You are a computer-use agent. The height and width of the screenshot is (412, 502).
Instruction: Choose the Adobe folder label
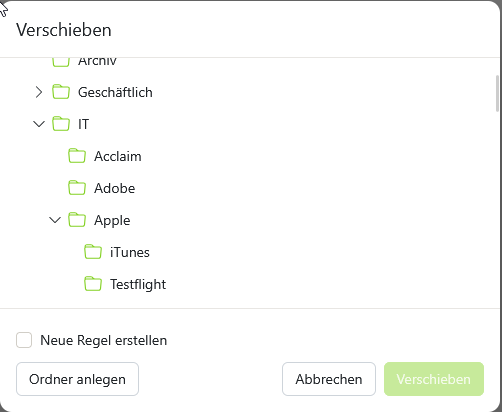[115, 188]
